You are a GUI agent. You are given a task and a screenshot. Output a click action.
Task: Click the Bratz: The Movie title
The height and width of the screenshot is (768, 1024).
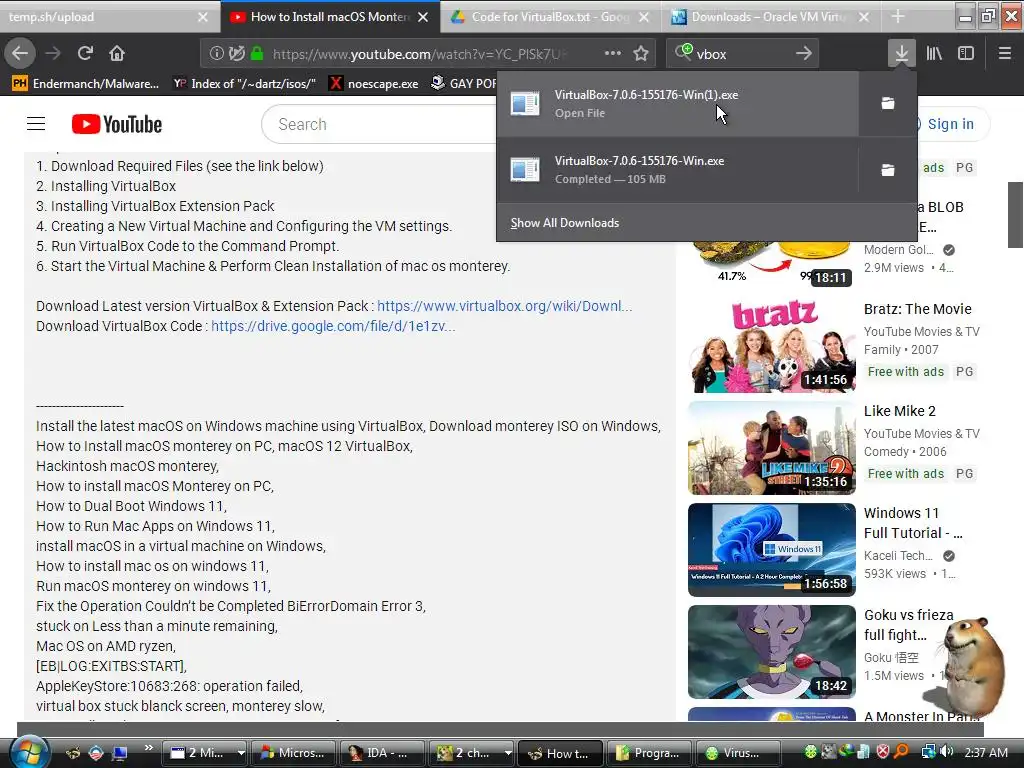coord(918,309)
